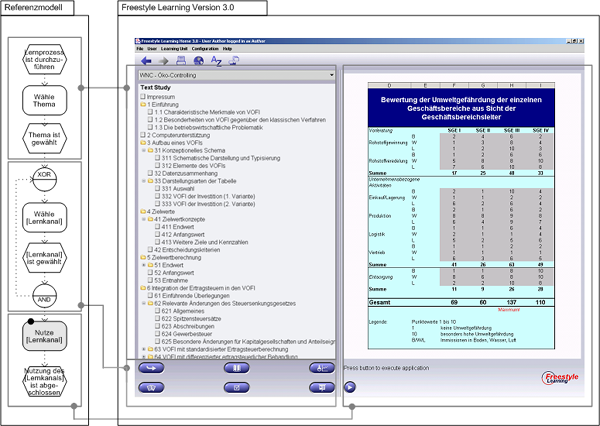Select 411 Endwert
Image resolution: width=600 pixels, height=426 pixels.
point(177,227)
